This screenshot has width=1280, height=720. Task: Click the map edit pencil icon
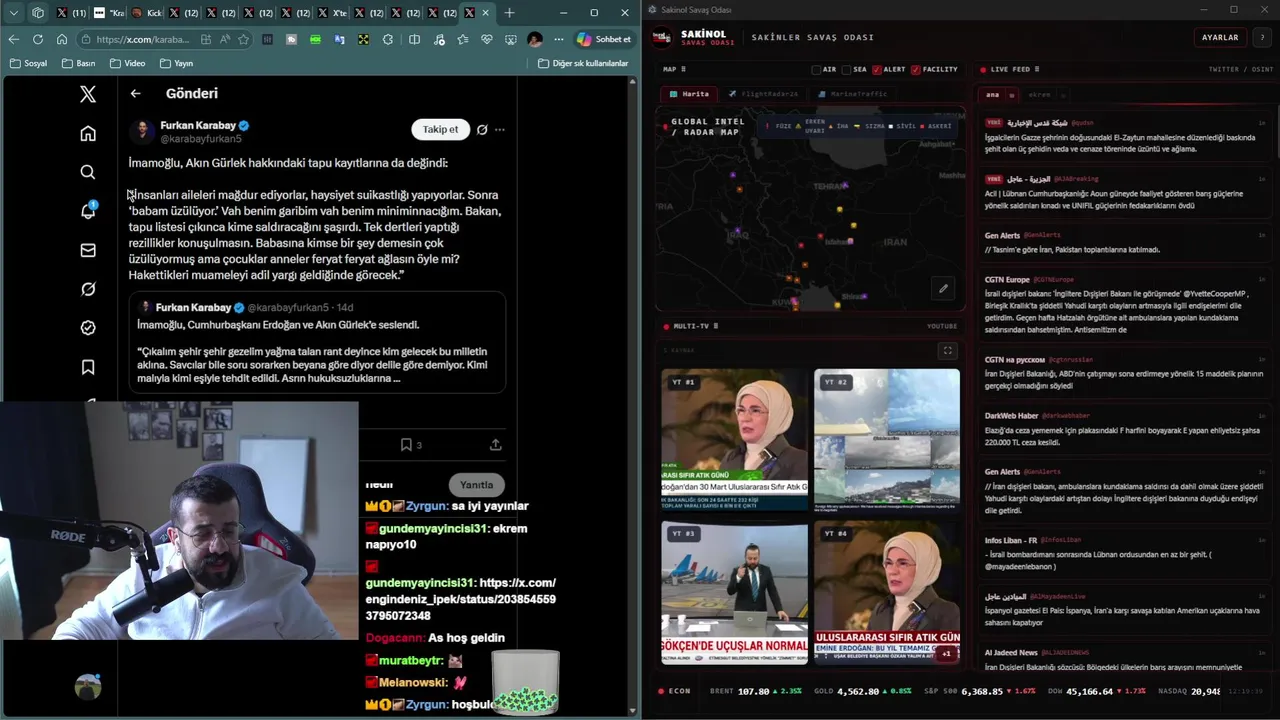(943, 289)
